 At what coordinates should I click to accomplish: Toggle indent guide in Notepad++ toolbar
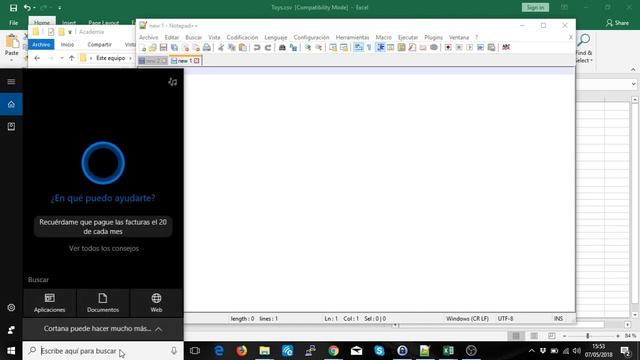click(x=380, y=47)
